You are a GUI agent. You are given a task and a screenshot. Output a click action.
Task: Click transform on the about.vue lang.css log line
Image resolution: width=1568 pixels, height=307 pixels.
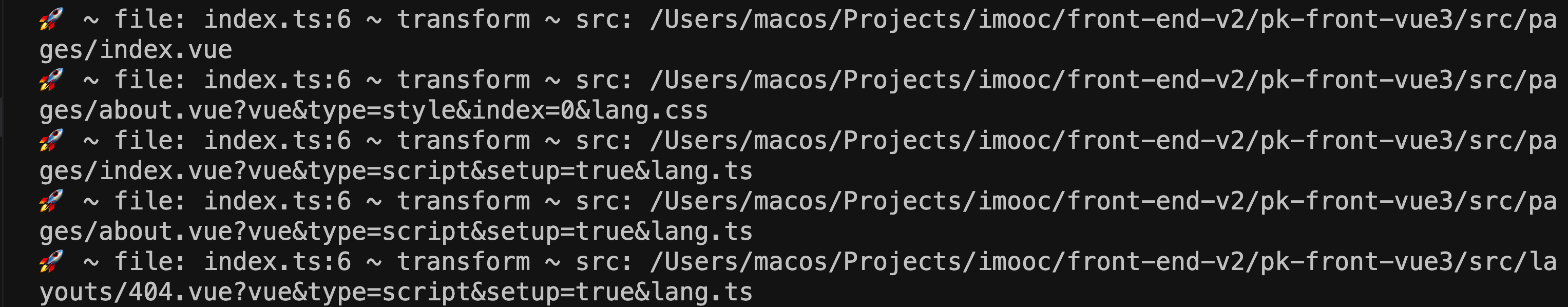coord(463,80)
